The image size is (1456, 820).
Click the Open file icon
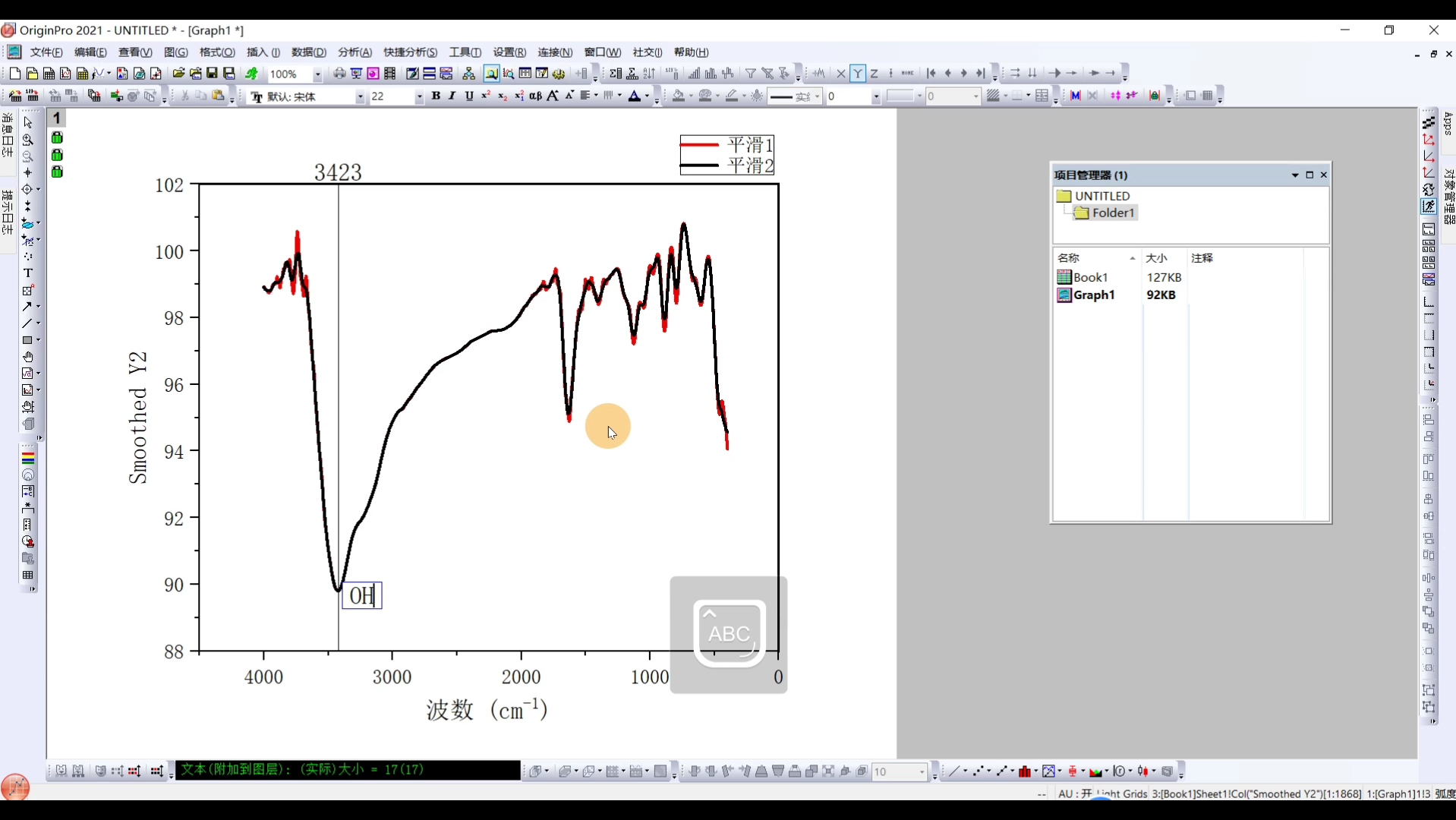click(178, 74)
